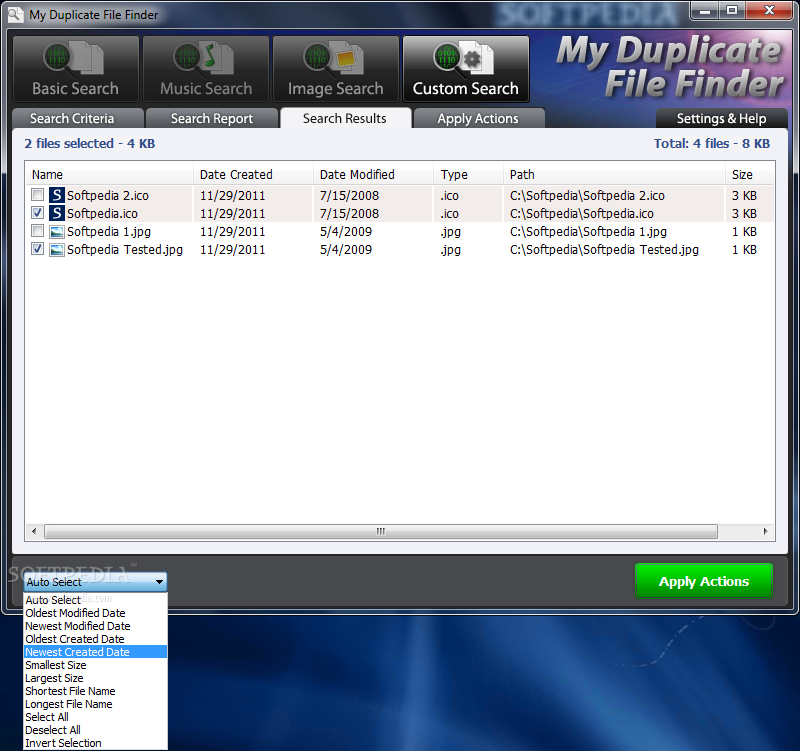Choose Deselect All option

pyautogui.click(x=95, y=730)
